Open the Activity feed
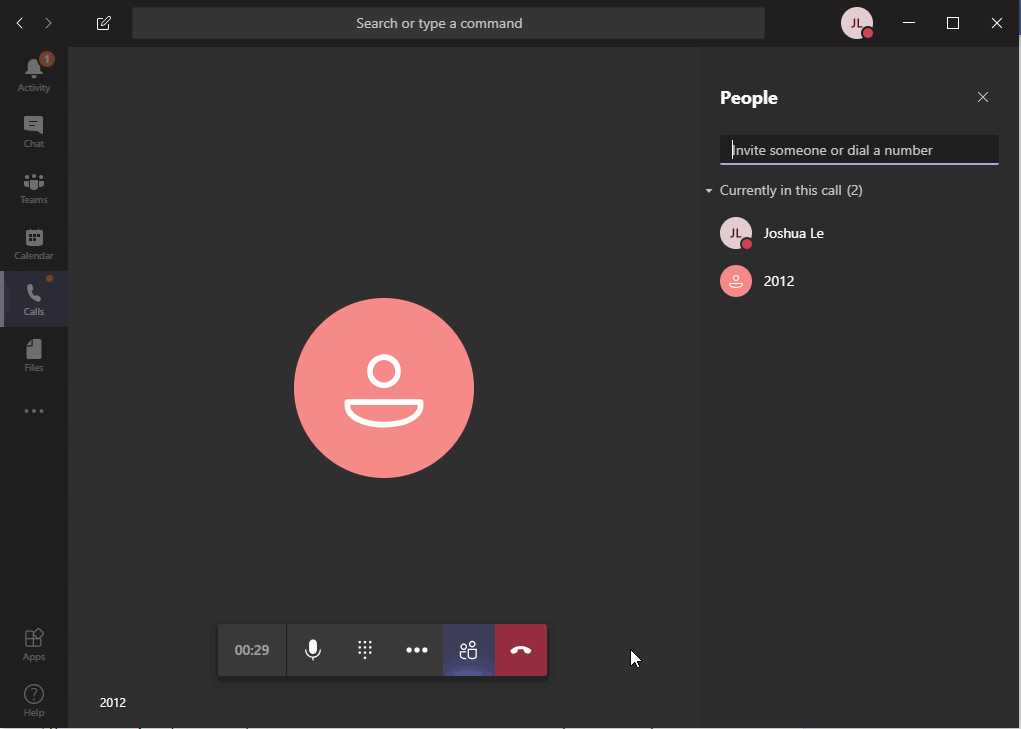Screen dimensions: 1021x729 34,74
